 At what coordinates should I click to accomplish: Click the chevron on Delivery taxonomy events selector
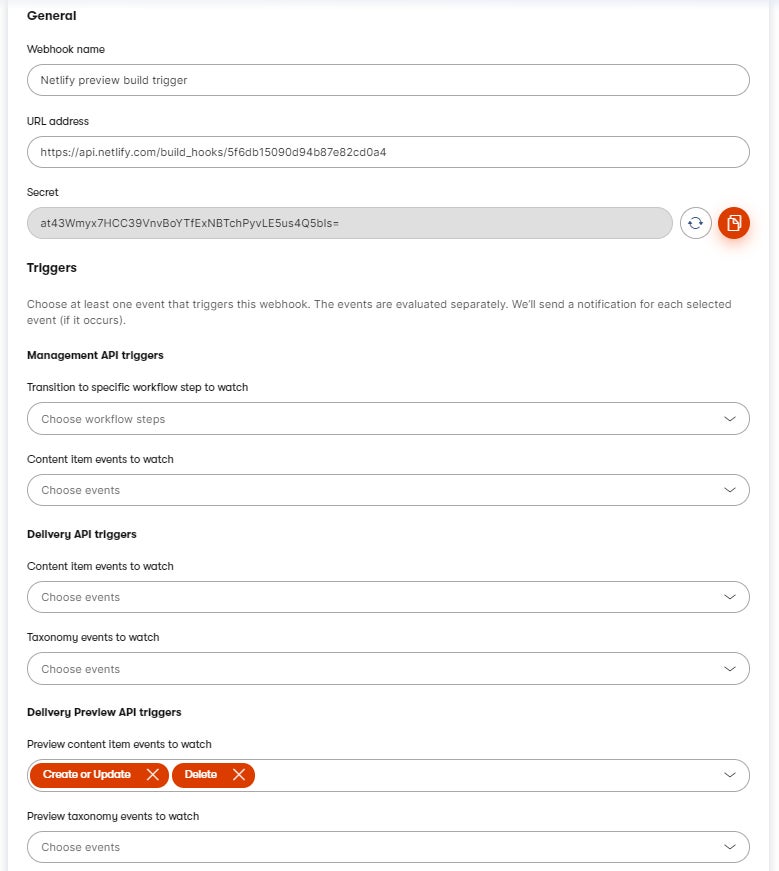click(729, 668)
